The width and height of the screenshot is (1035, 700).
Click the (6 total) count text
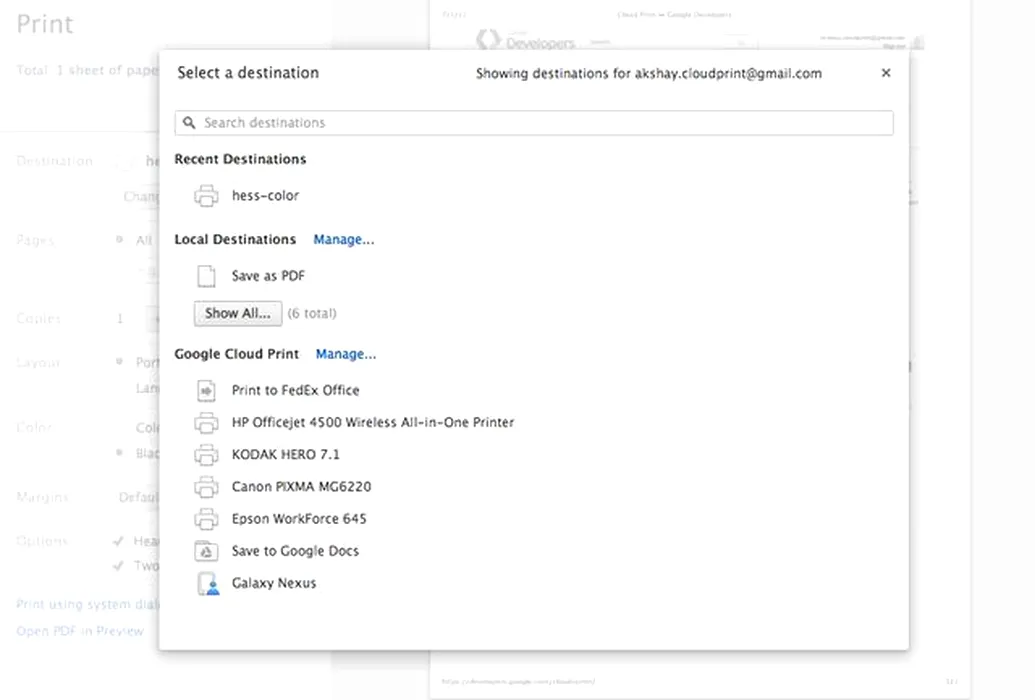pos(312,313)
